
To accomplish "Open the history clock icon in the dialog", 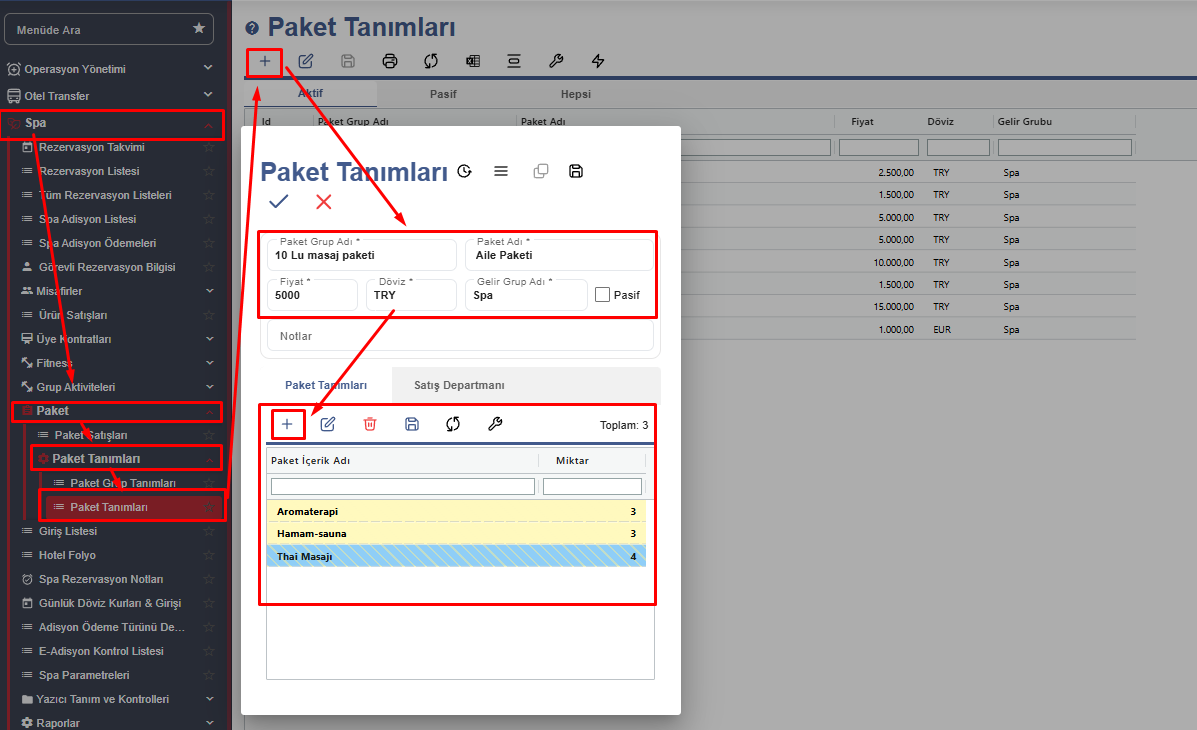I will point(464,171).
